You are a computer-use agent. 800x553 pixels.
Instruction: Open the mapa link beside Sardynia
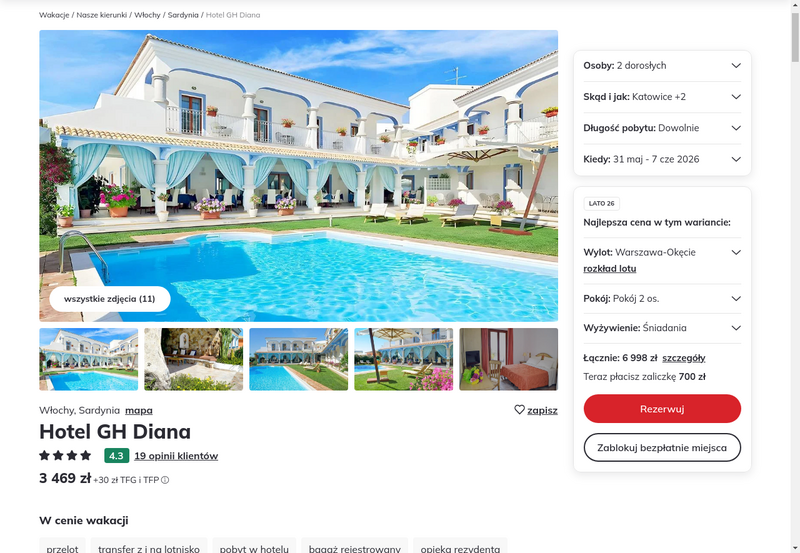point(139,410)
